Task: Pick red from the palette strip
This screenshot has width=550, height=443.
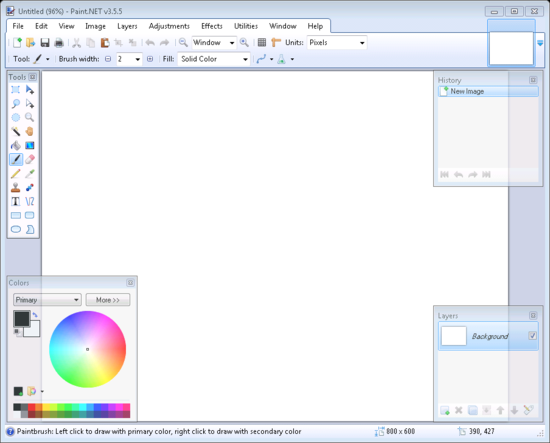Action: point(32,407)
